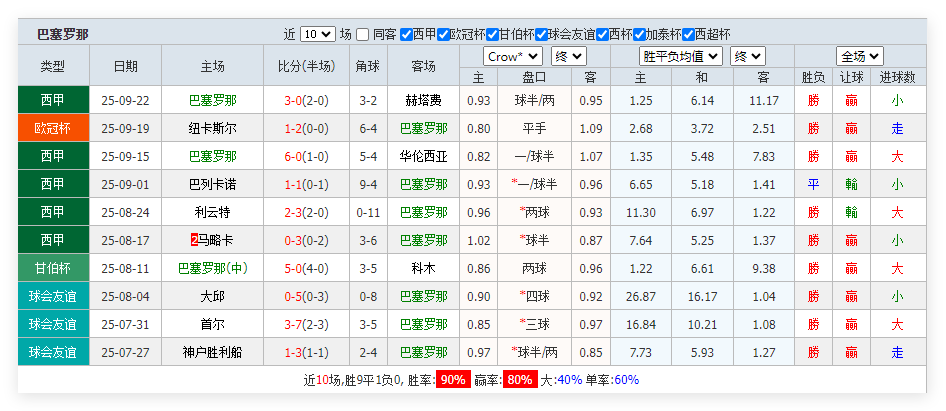Open the 华伦西亚 away team link

coord(423,156)
